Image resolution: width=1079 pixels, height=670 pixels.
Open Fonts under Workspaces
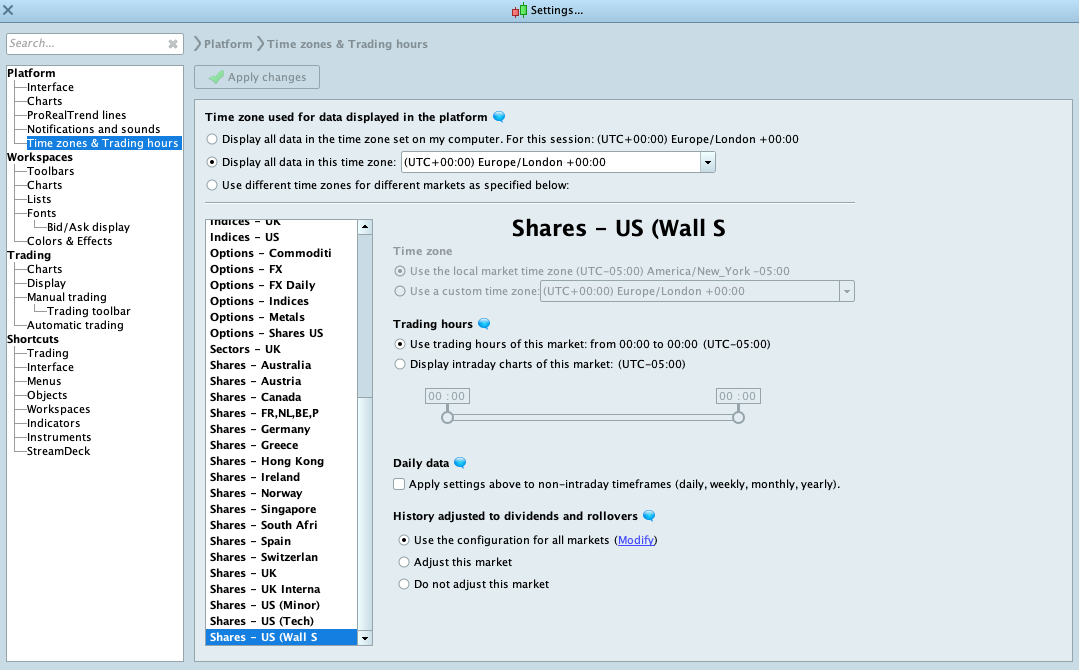click(x=41, y=213)
